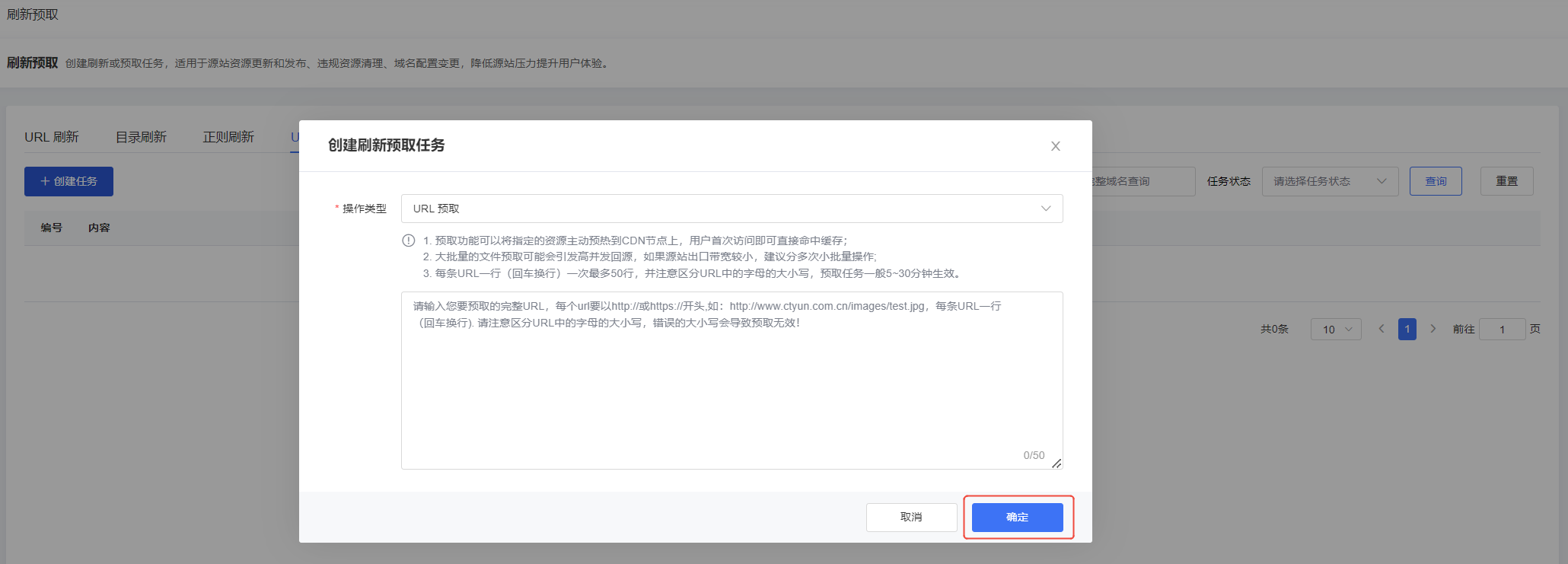Click the 重置 button
The image size is (1568, 564).
1506,181
